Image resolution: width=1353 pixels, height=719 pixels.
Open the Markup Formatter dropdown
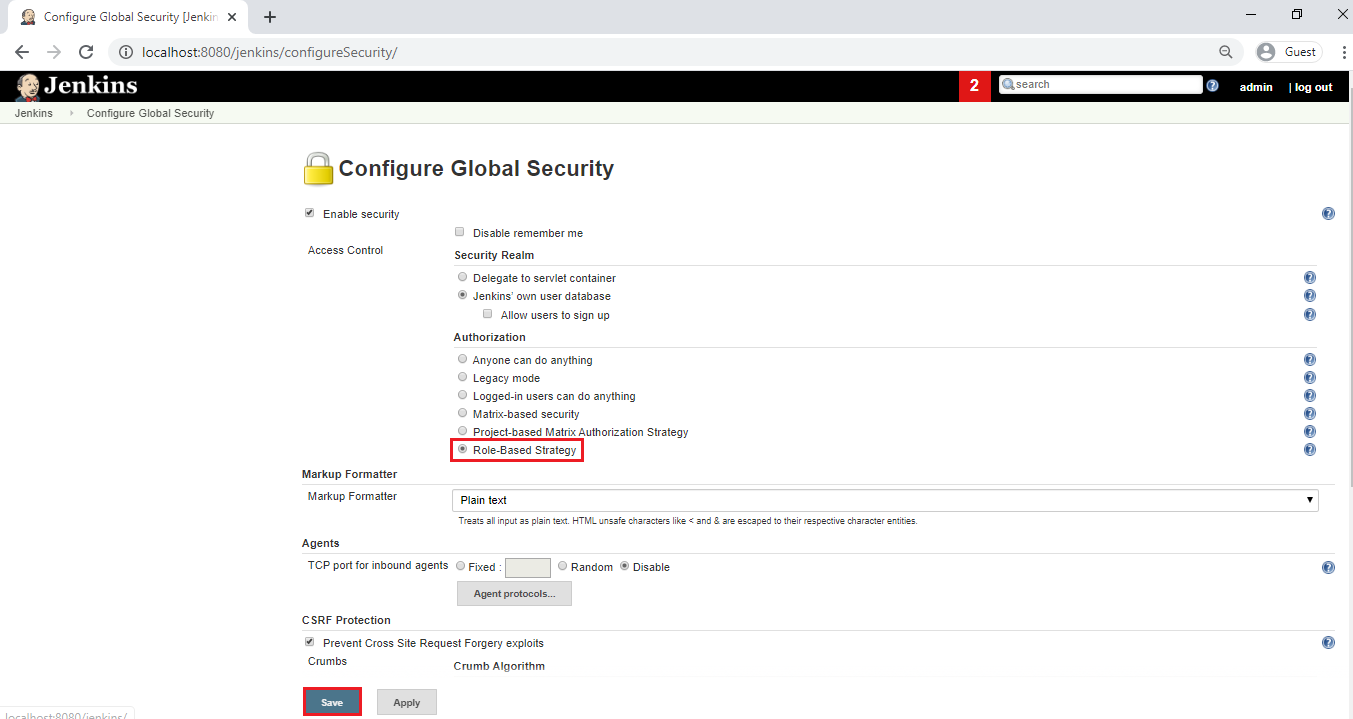885,500
